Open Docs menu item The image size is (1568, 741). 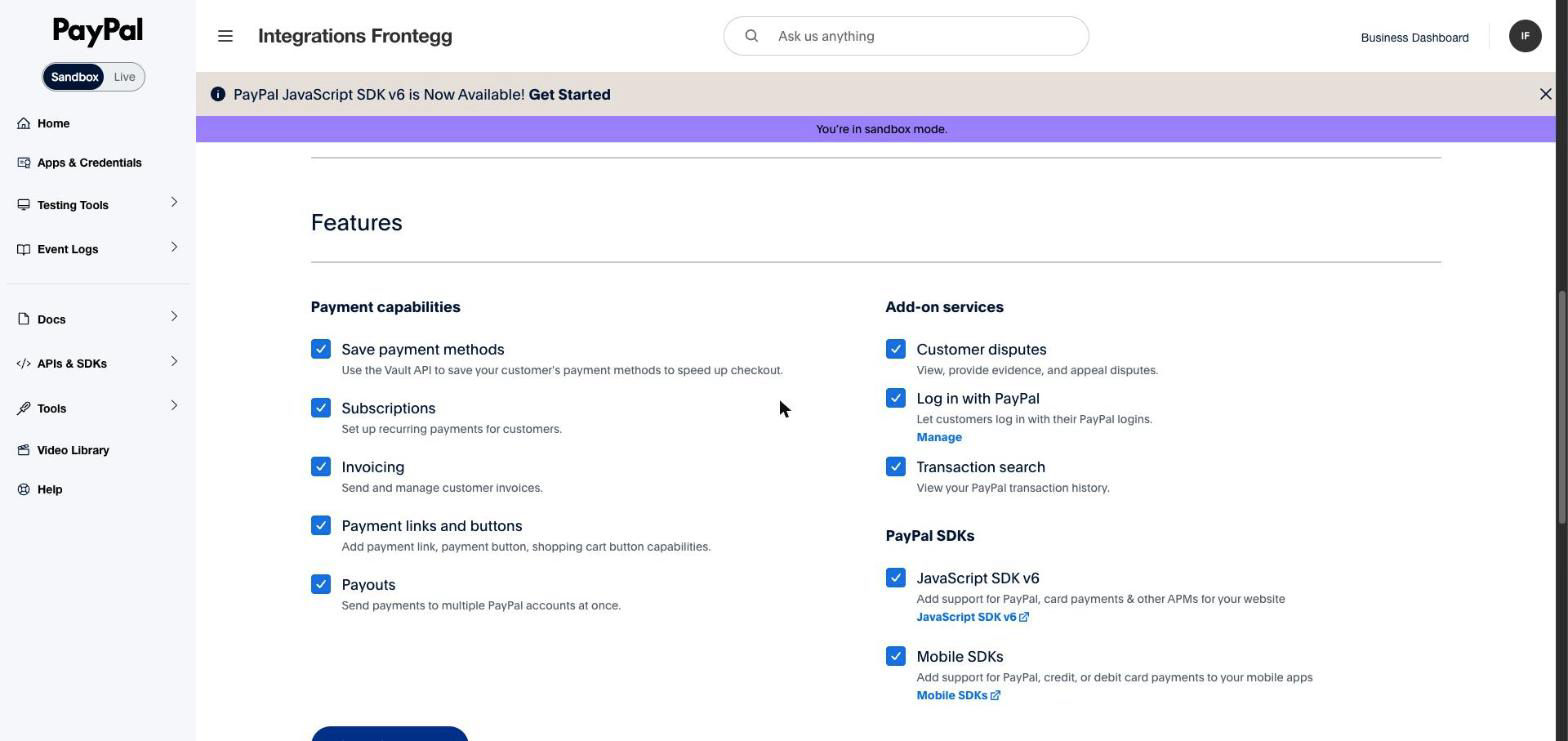pos(51,319)
